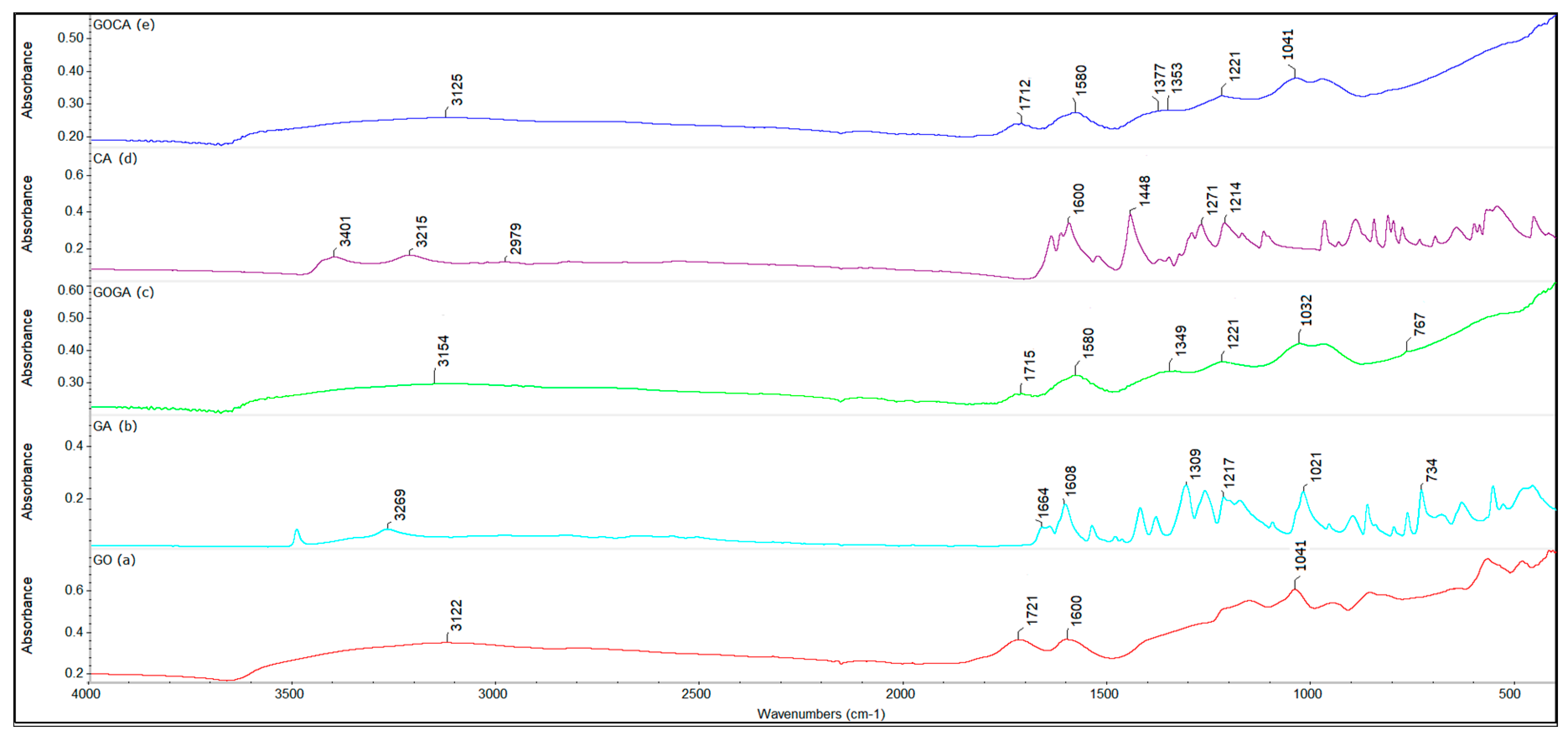Click the 1032 peak label on GOGA

click(x=1306, y=311)
